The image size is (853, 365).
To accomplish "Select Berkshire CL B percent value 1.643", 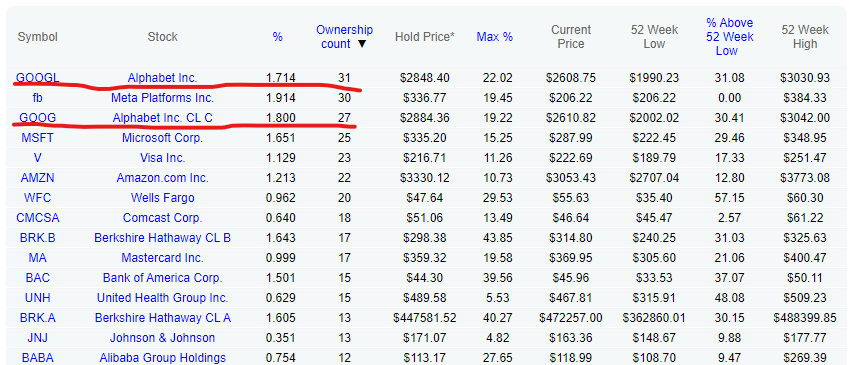I will tap(281, 238).
